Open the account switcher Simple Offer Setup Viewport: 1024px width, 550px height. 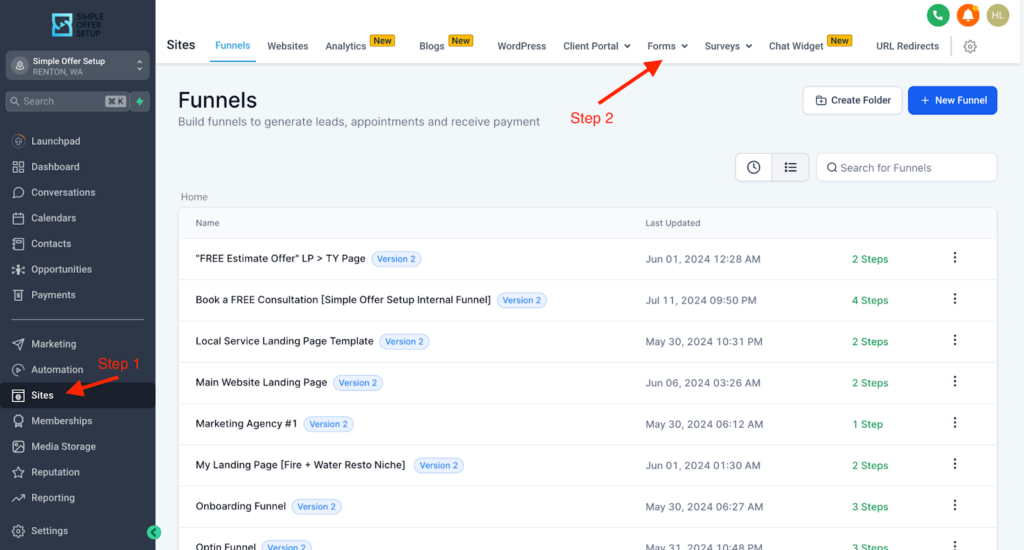pyautogui.click(x=77, y=65)
